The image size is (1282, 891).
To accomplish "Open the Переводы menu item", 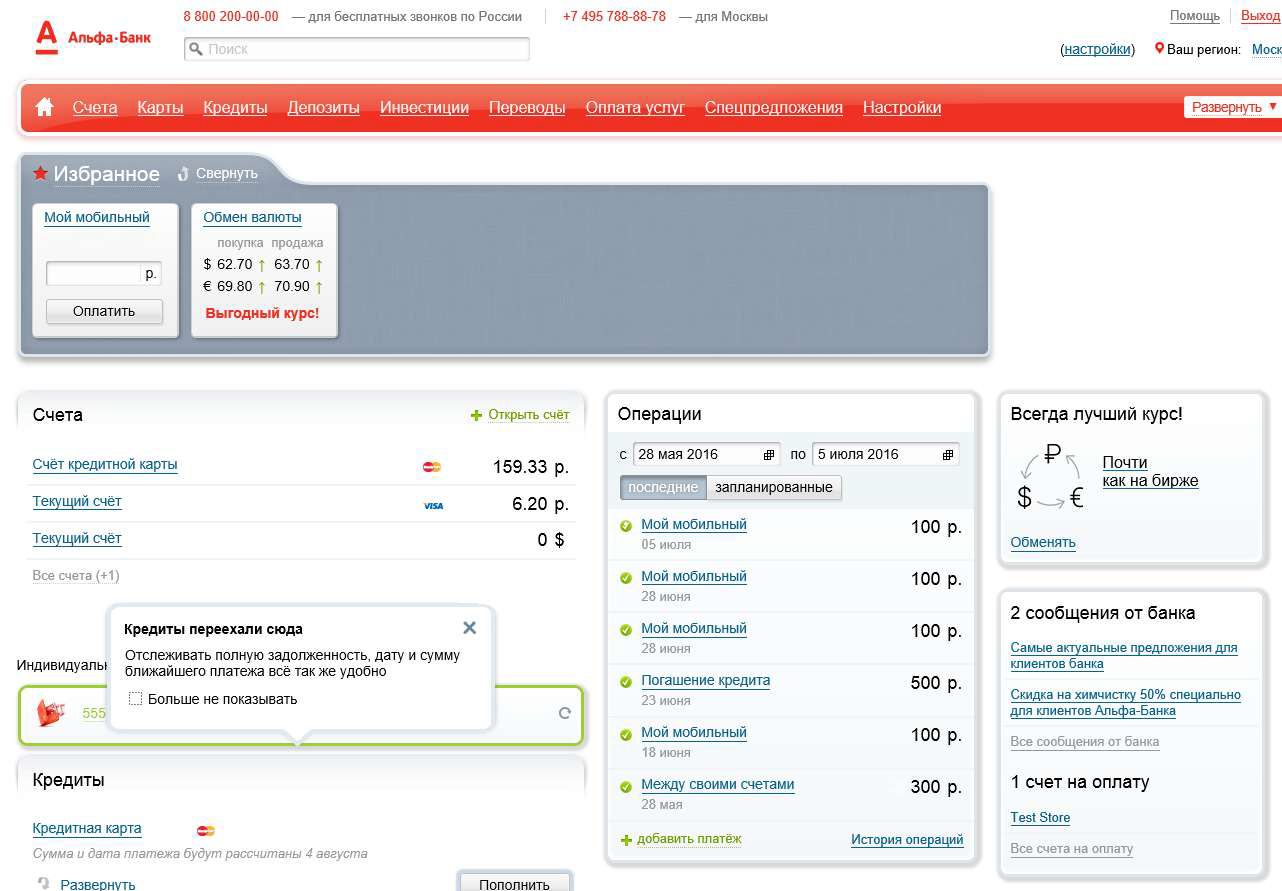I will [x=527, y=107].
